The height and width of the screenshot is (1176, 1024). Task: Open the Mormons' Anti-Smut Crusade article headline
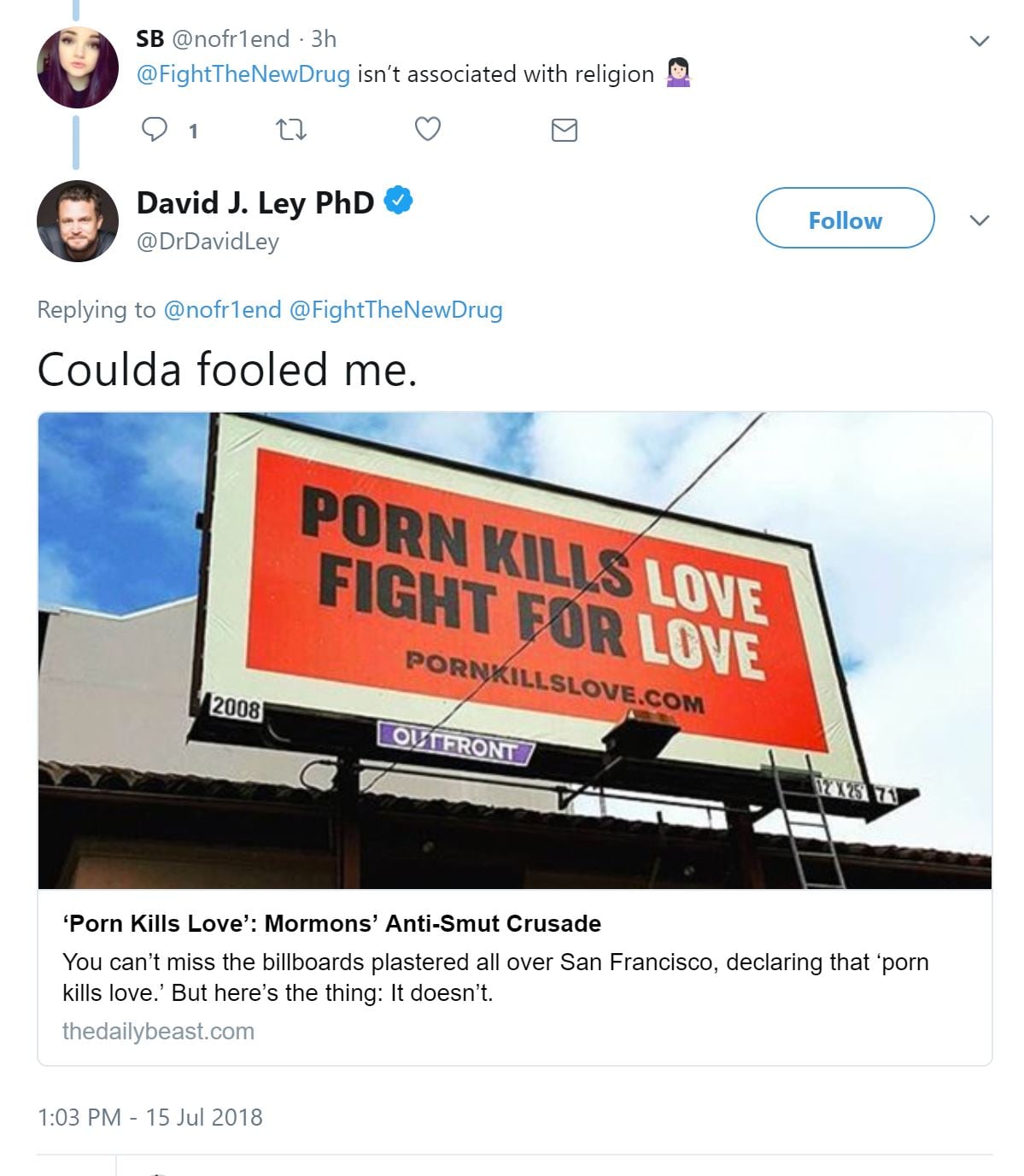(331, 923)
